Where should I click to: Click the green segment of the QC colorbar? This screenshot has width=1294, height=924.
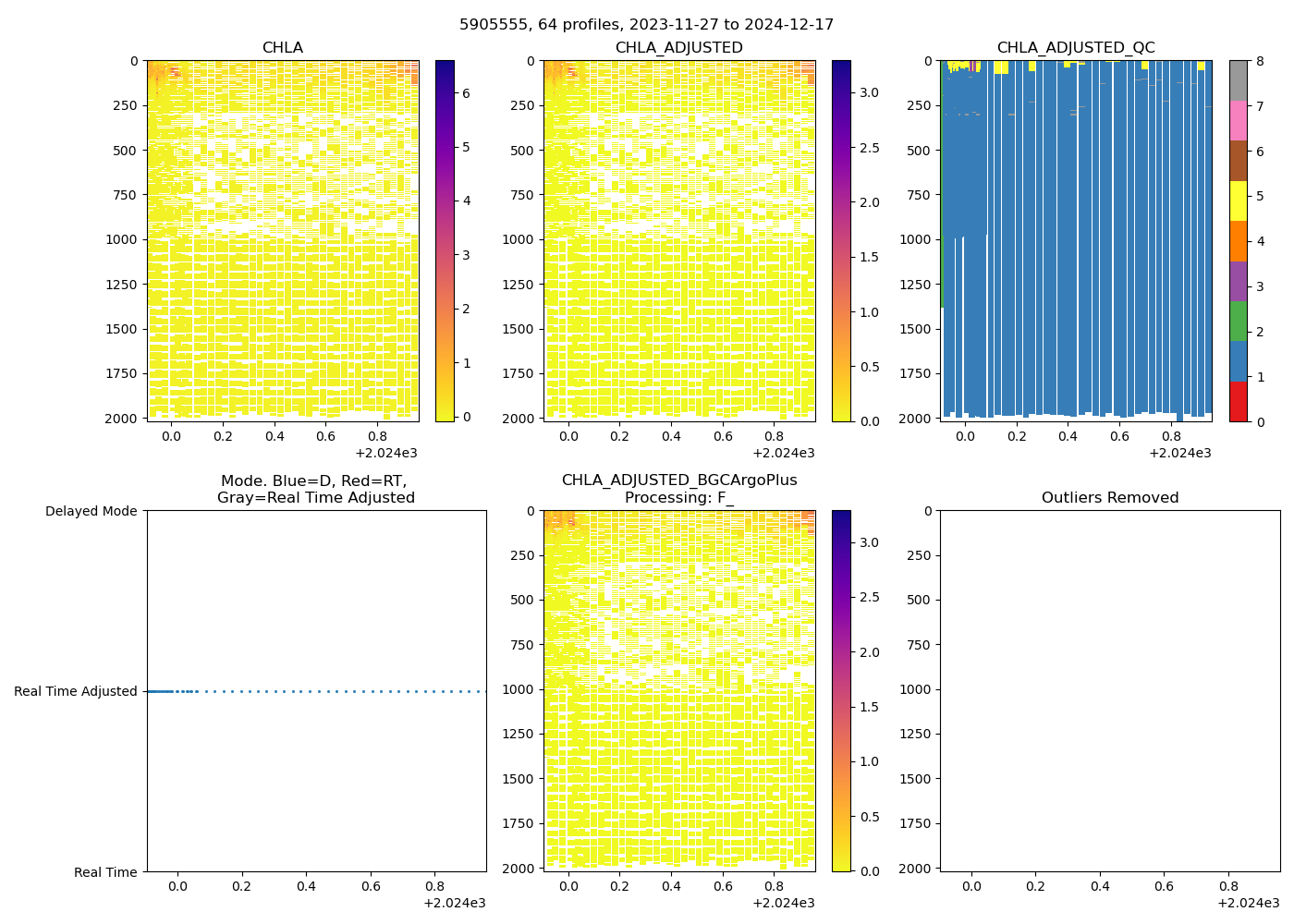click(1238, 321)
